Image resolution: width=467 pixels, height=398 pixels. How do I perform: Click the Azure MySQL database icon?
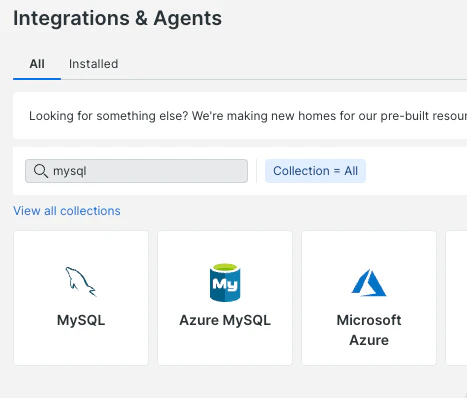point(225,282)
